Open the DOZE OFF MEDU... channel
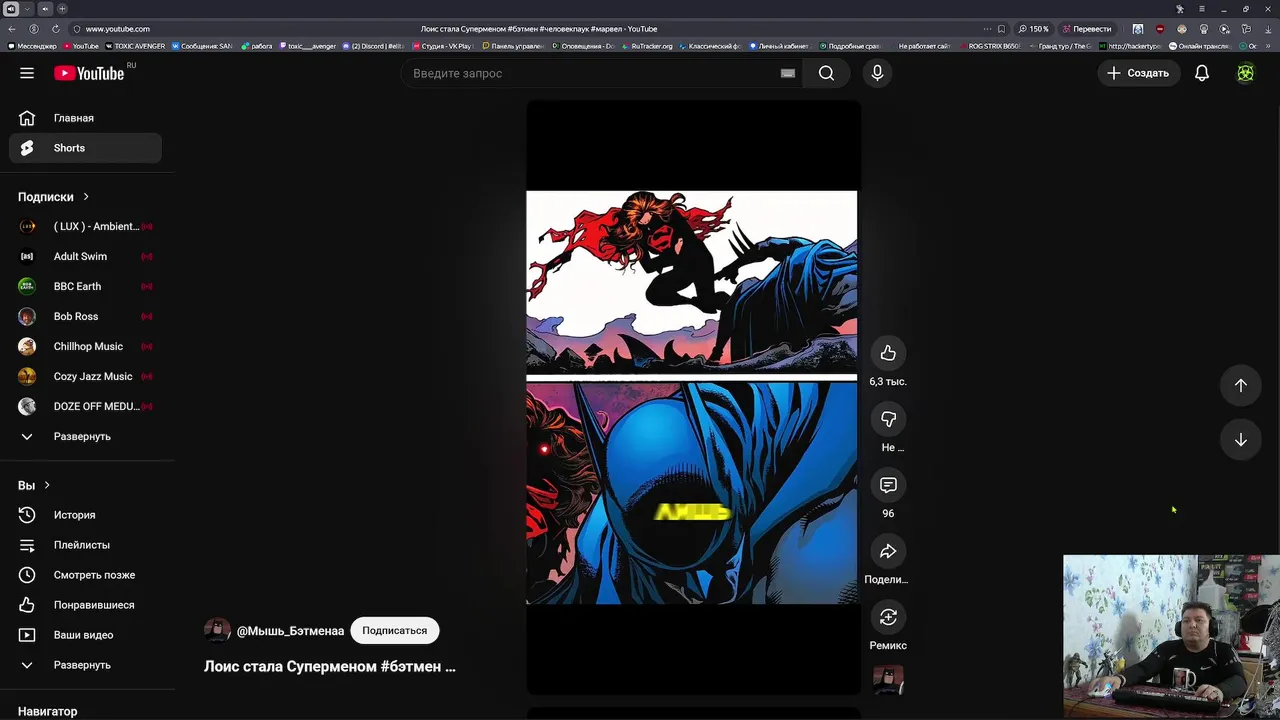Screen dimensions: 1280x720 click(x=86, y=406)
